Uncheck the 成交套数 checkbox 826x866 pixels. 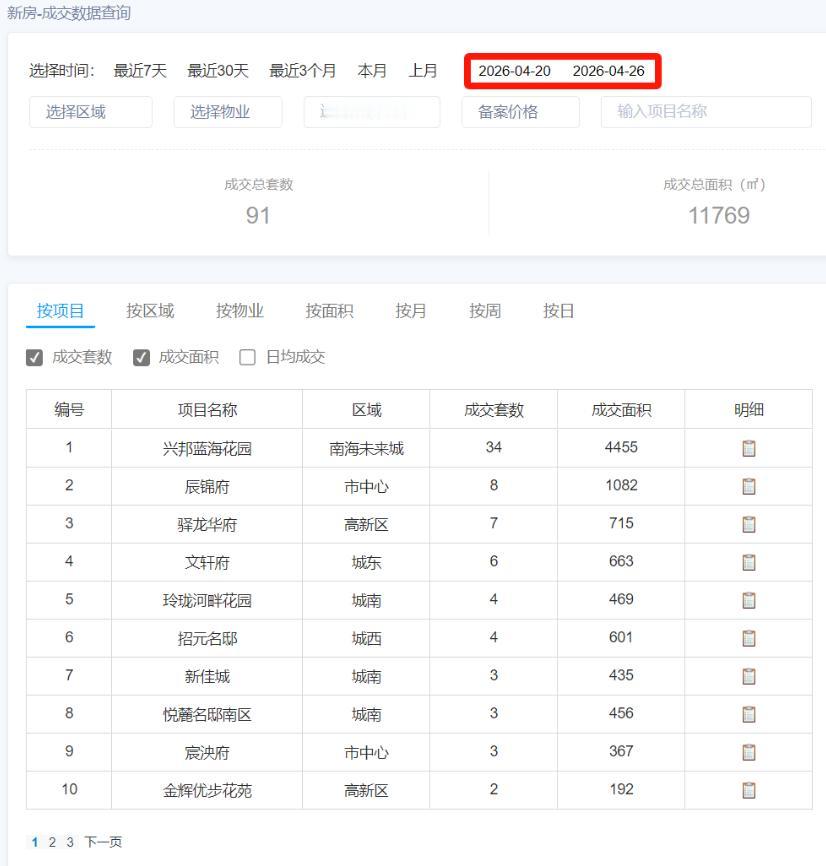(x=34, y=356)
